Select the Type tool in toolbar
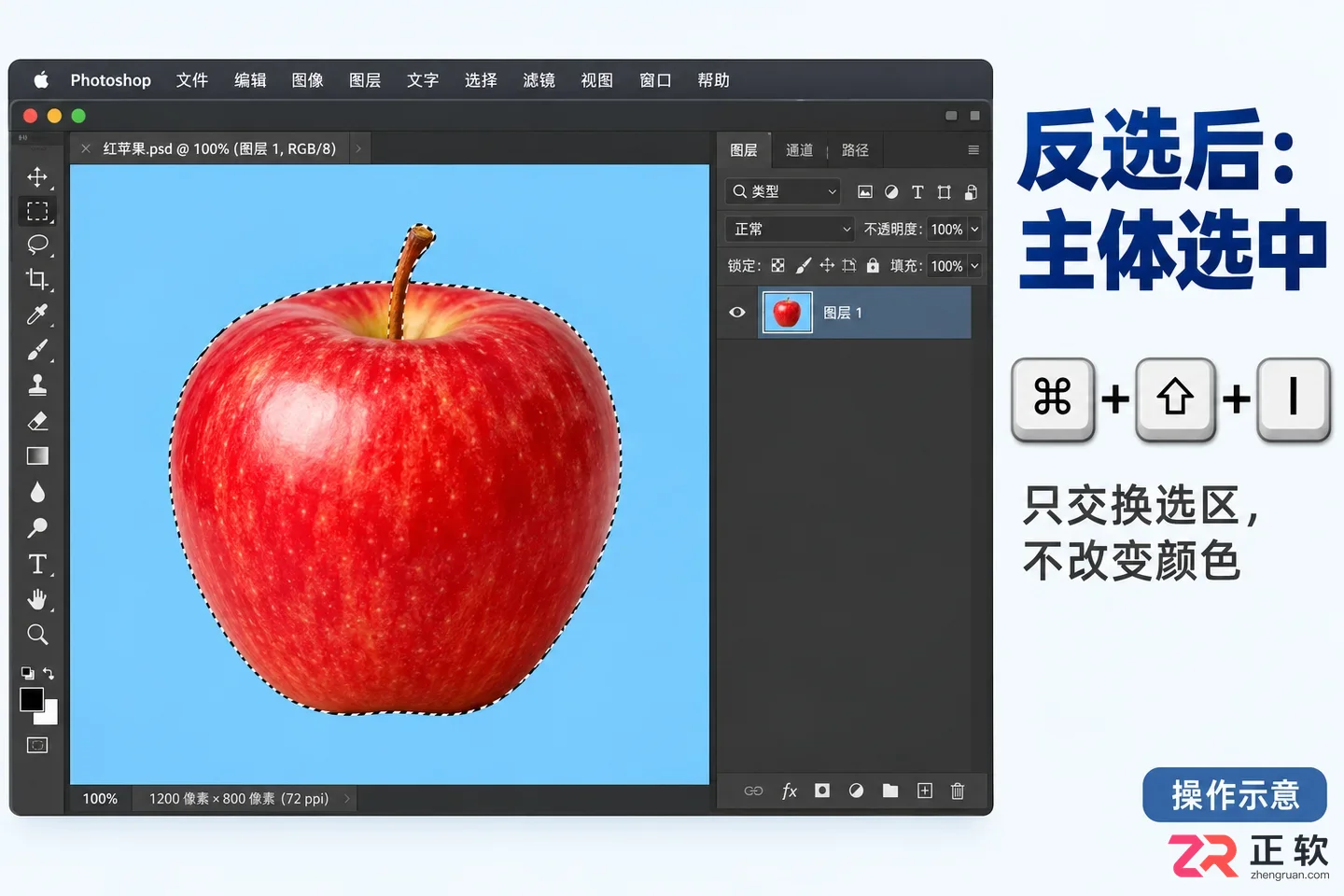Image resolution: width=1344 pixels, height=896 pixels. coord(37,564)
